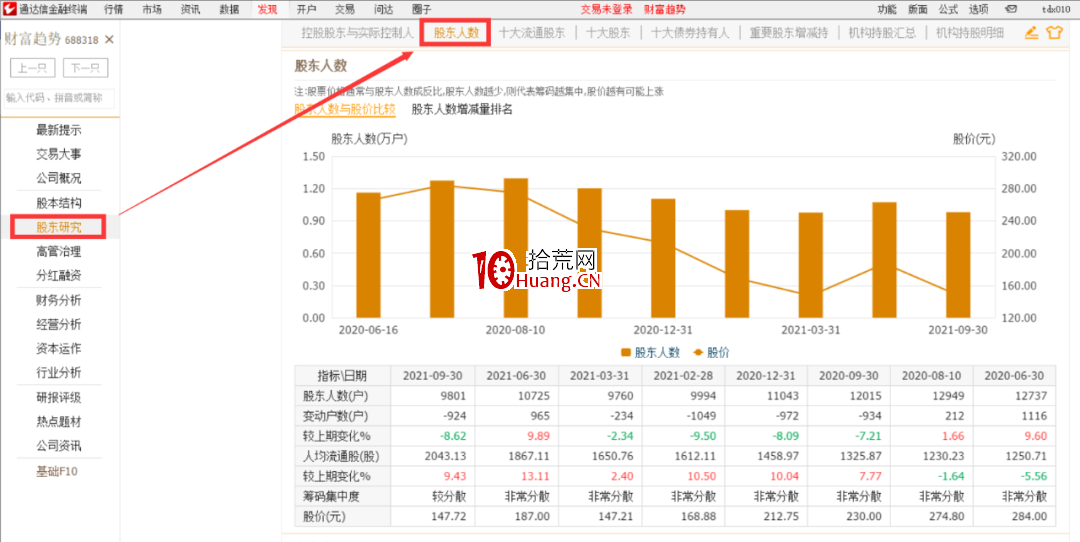
Task: Open the 开户 menu
Action: tap(307, 10)
